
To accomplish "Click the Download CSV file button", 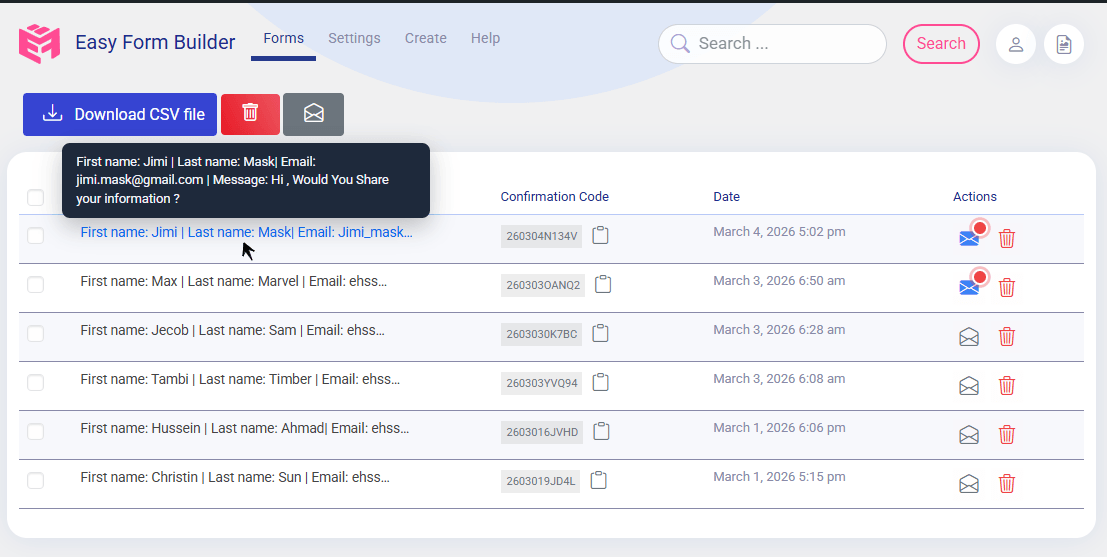I will (x=120, y=114).
